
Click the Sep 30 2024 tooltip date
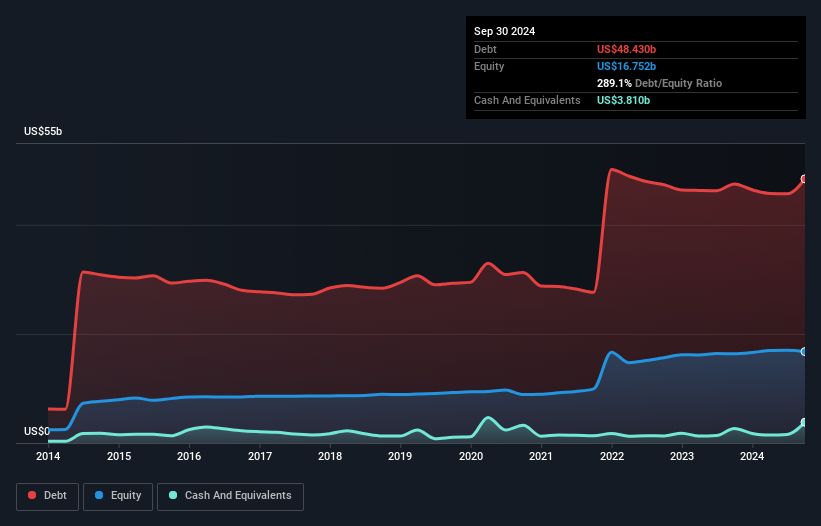[504, 31]
